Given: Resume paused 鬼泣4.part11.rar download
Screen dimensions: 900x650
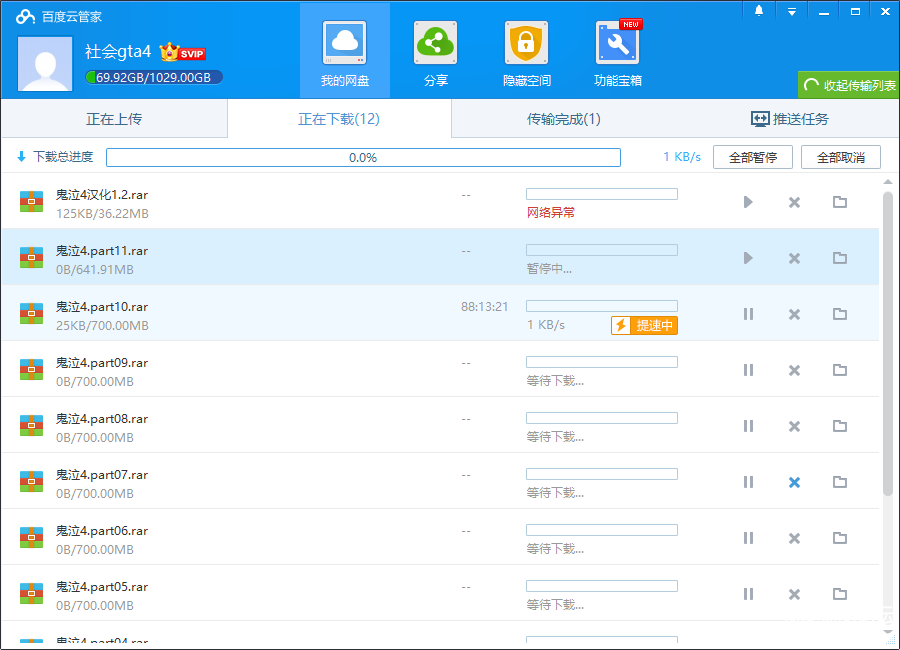Looking at the screenshot, I should [x=748, y=258].
